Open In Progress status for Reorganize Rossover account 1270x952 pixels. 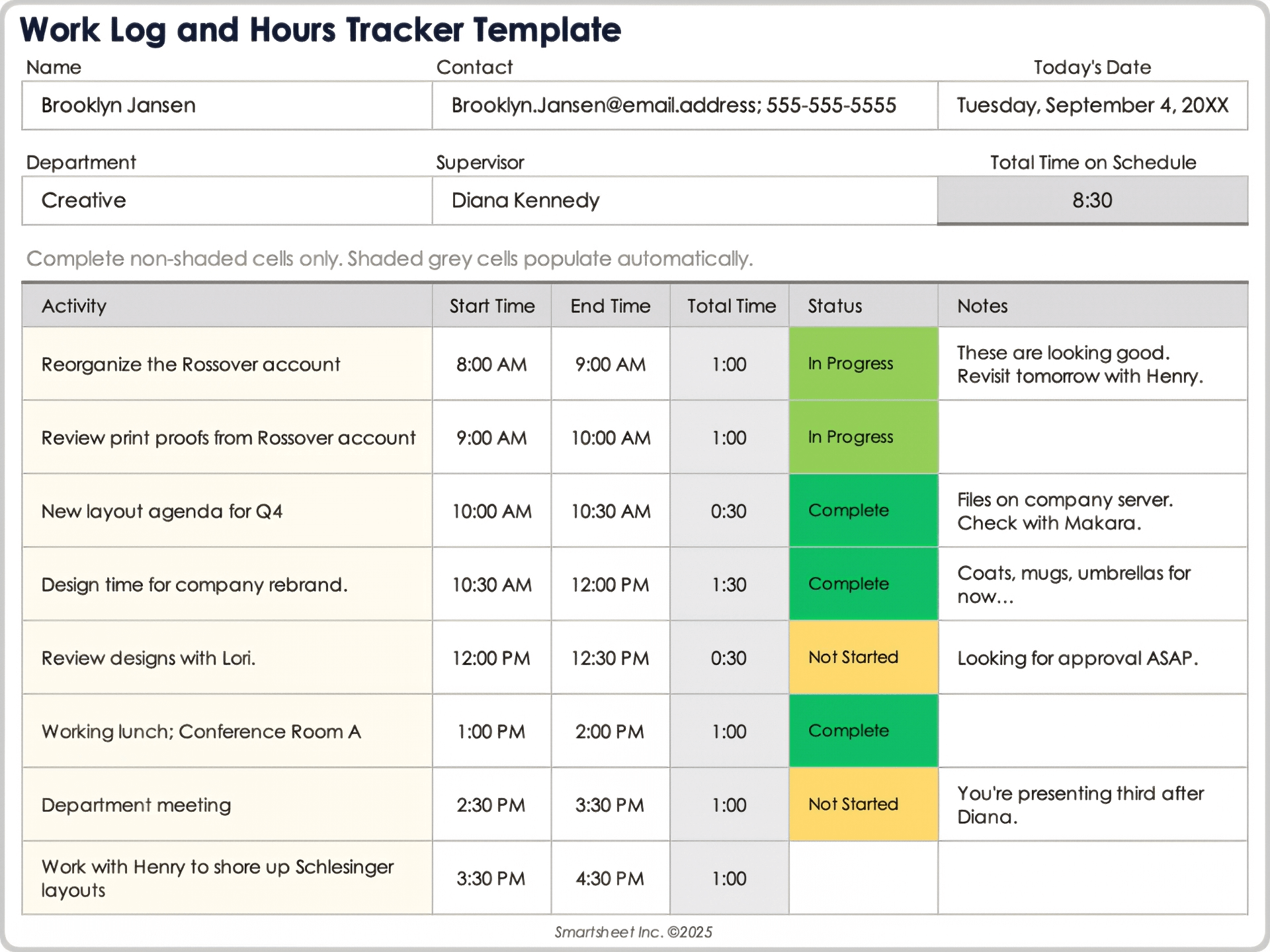[863, 364]
